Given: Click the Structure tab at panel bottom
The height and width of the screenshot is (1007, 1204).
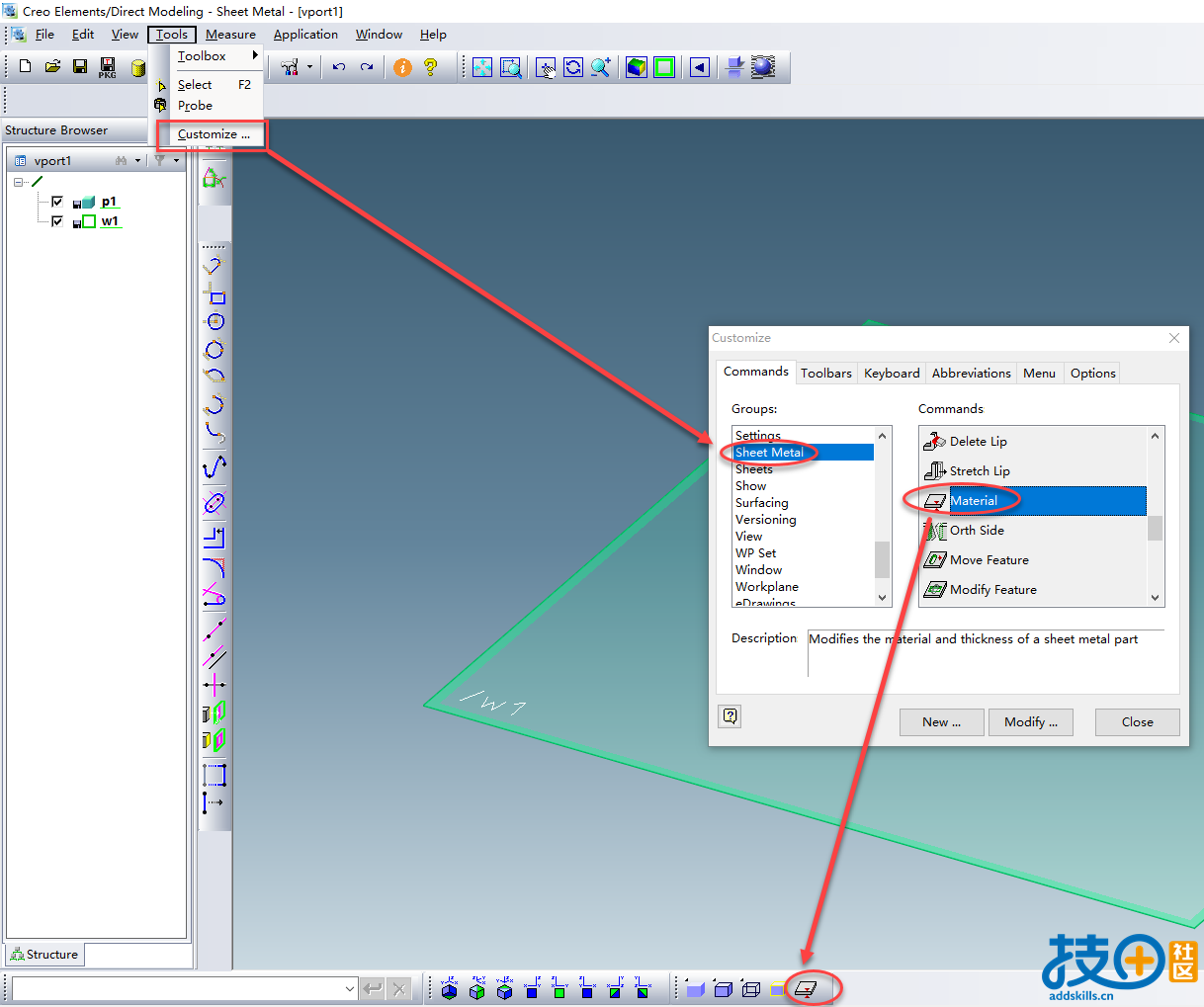Looking at the screenshot, I should click(44, 955).
